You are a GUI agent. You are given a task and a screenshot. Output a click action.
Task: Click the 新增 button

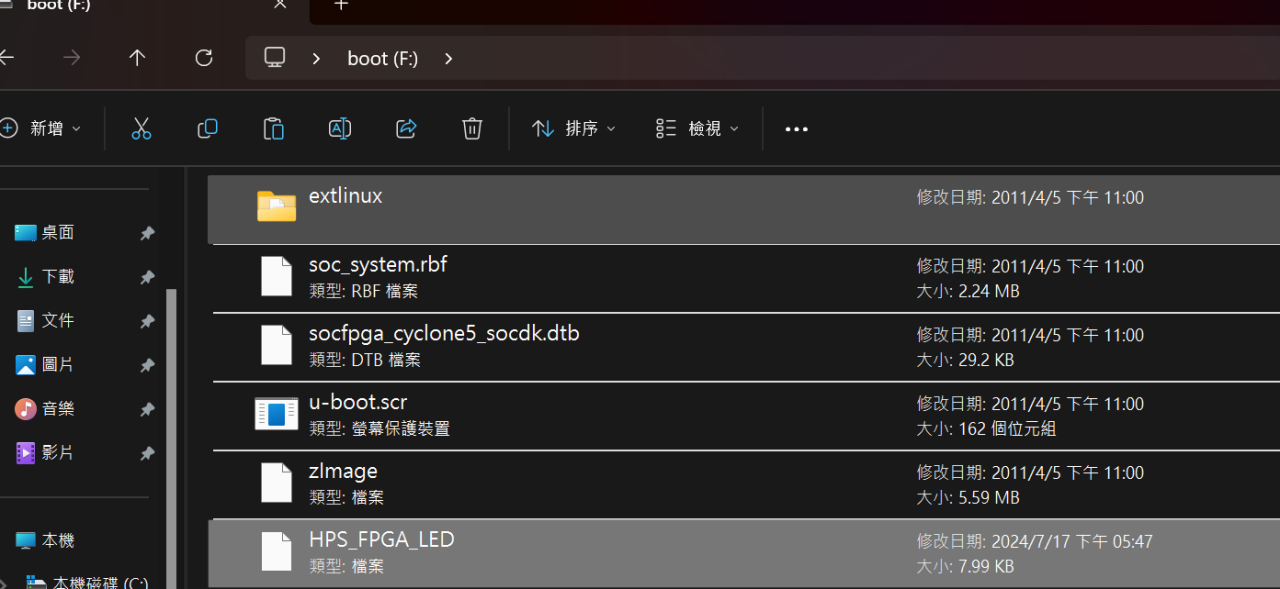pyautogui.click(x=40, y=128)
